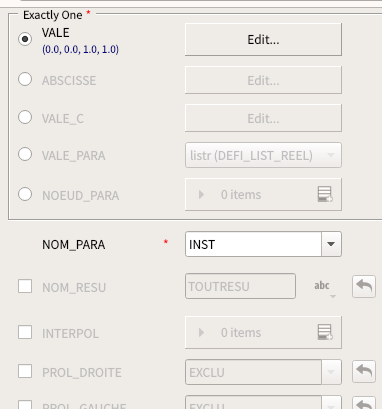Click the Edit... button for VALE
The image size is (382, 409).
[263, 40]
